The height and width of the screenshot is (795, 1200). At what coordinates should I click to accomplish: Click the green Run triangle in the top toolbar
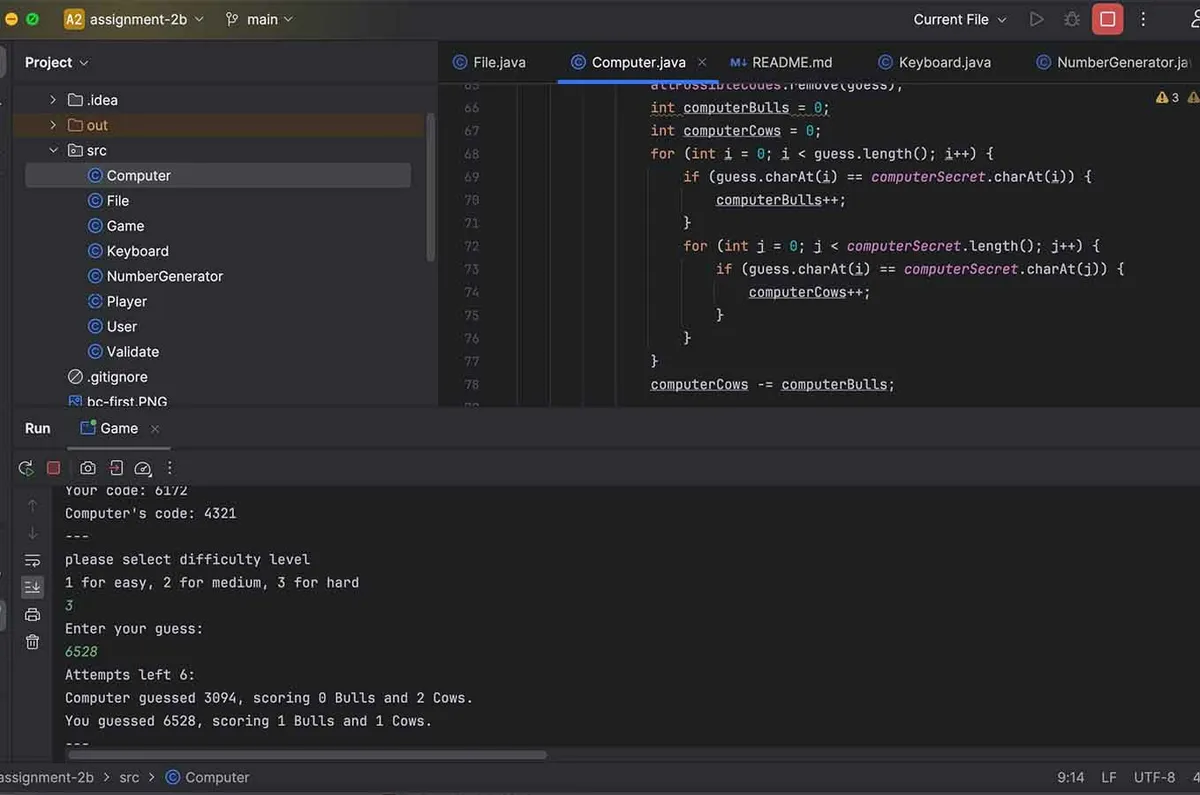(x=1037, y=19)
